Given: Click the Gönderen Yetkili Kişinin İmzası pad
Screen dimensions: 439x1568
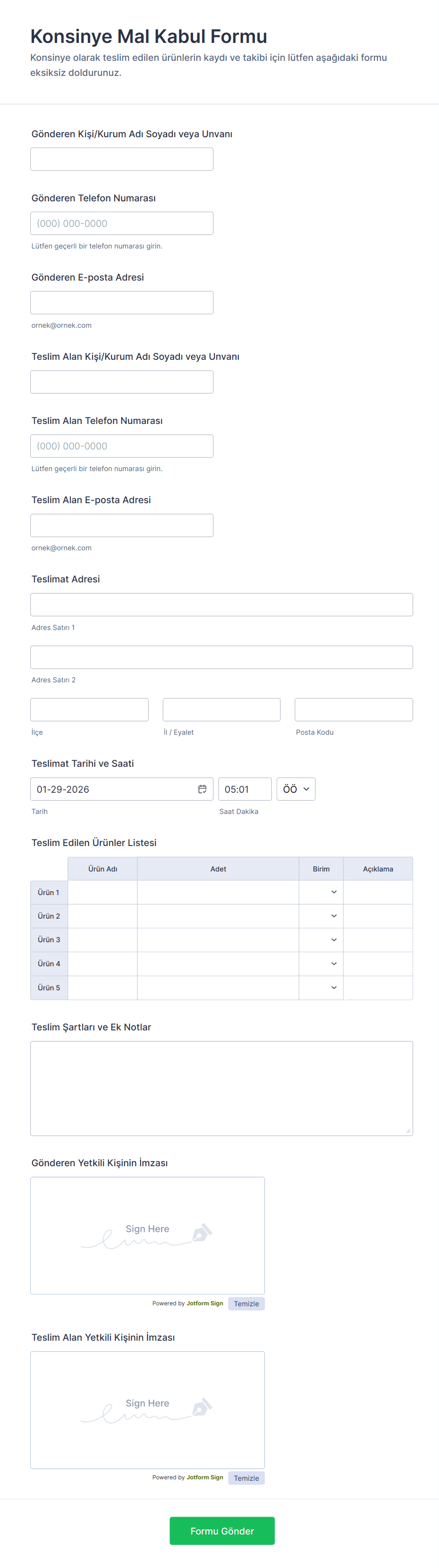Looking at the screenshot, I should [x=147, y=1235].
